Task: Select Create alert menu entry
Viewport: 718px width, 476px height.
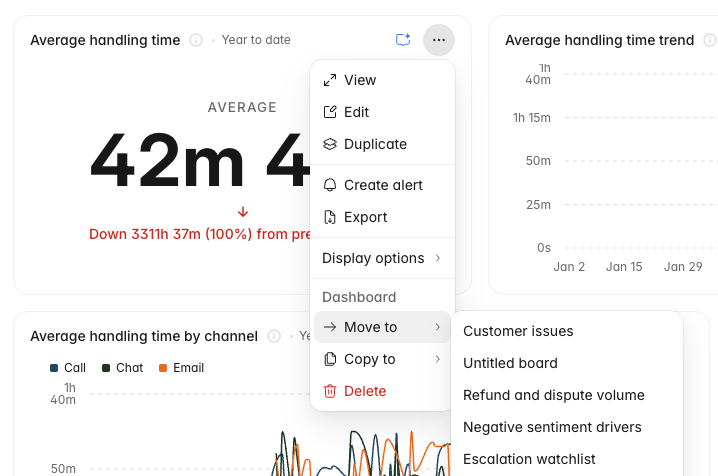Action: coord(382,185)
